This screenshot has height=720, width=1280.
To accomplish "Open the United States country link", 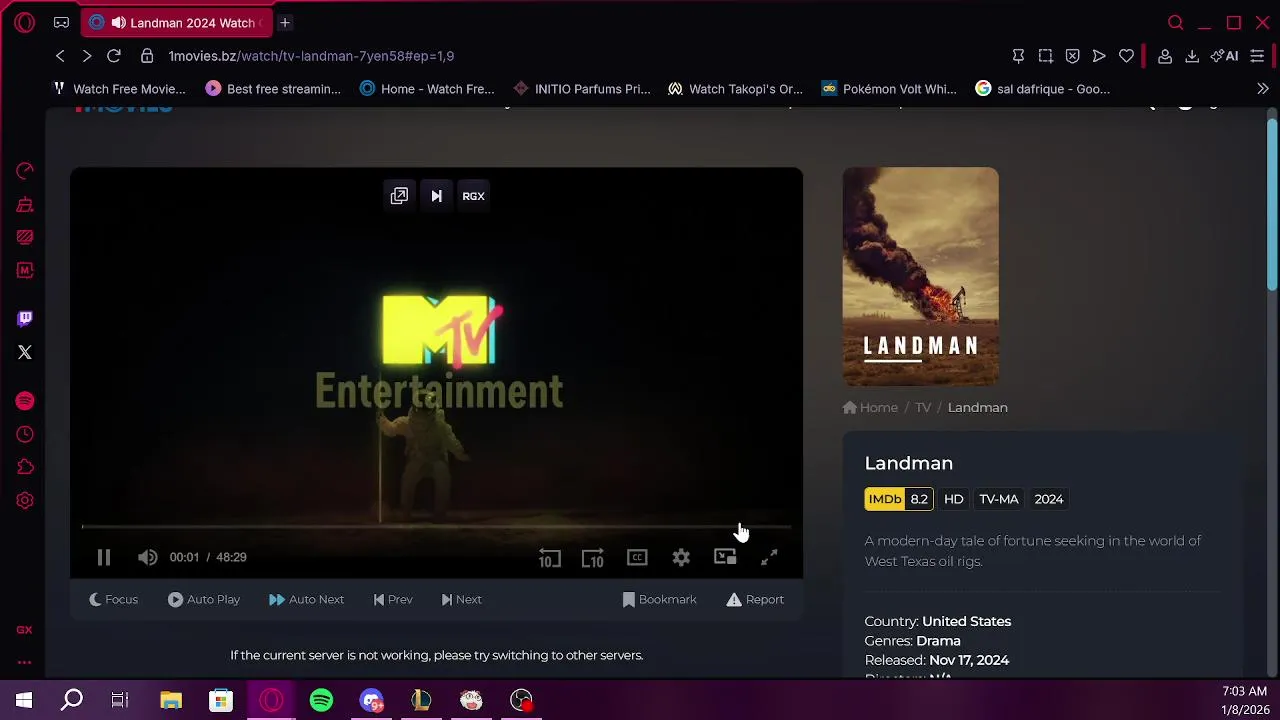I will tap(966, 621).
